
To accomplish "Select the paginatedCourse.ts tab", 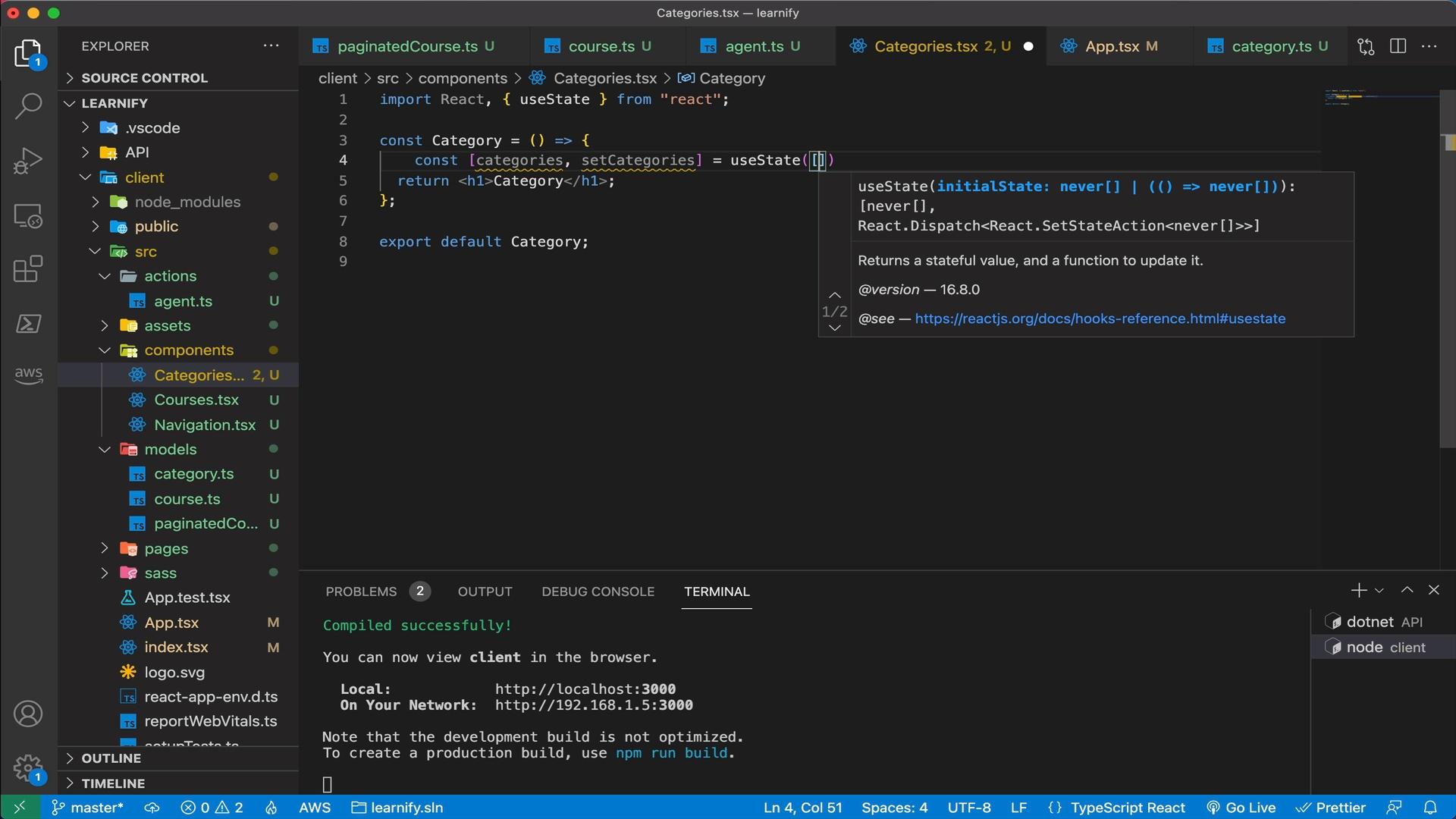I will (407, 46).
